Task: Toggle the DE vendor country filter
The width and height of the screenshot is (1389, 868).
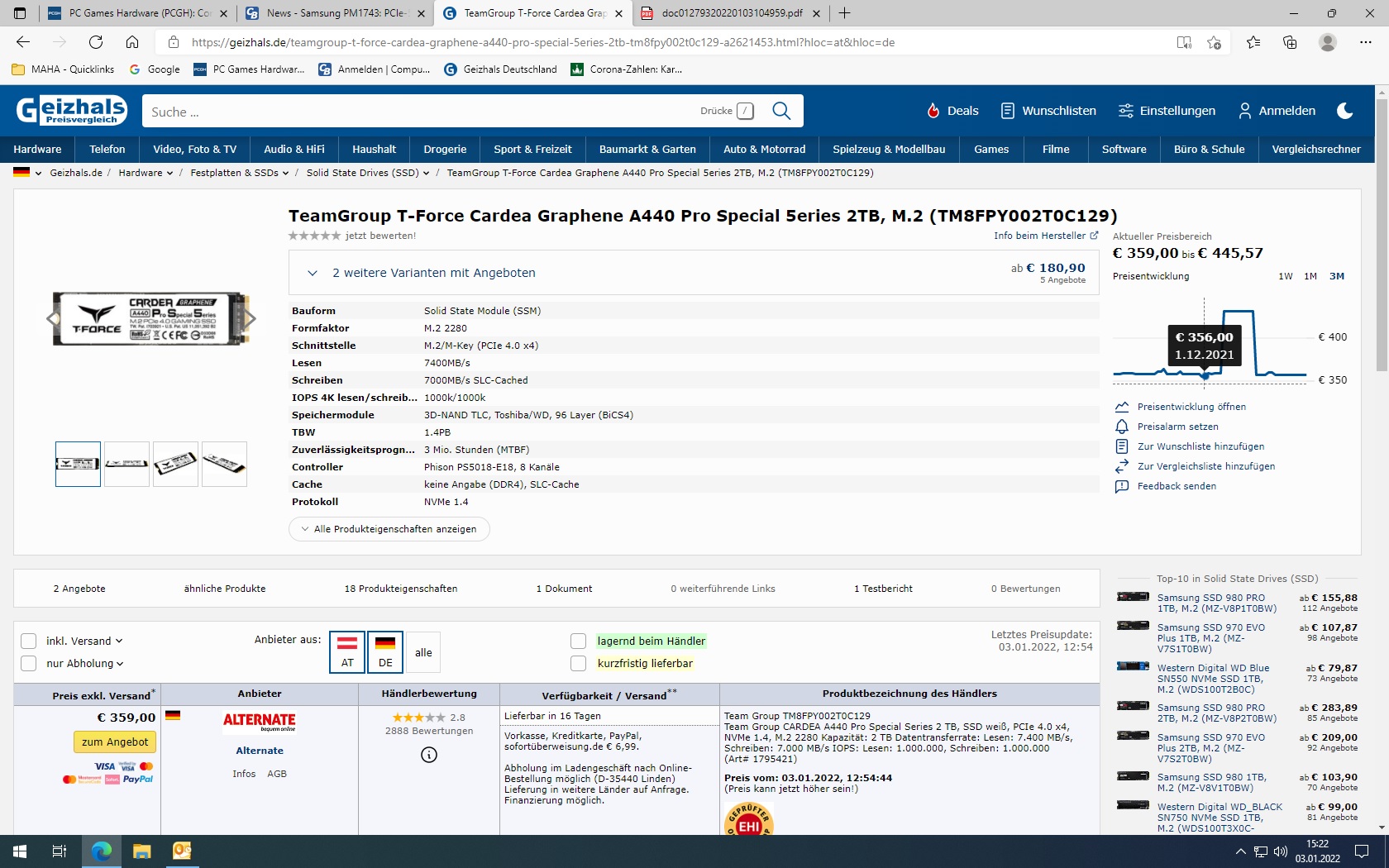Action: click(385, 652)
